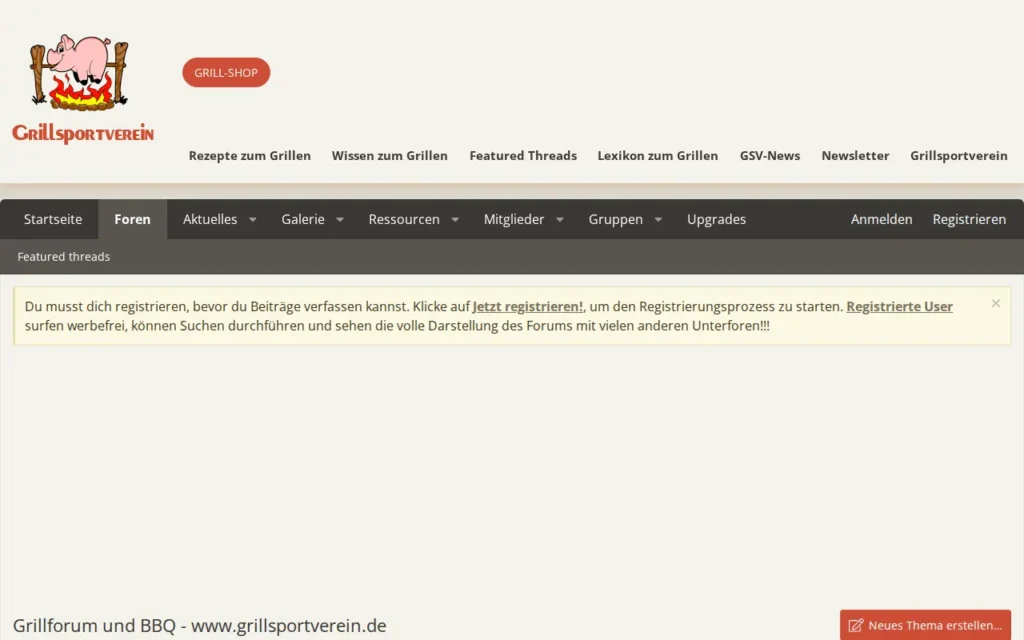
Task: Open Lexikon zum Grillen
Action: point(658,155)
